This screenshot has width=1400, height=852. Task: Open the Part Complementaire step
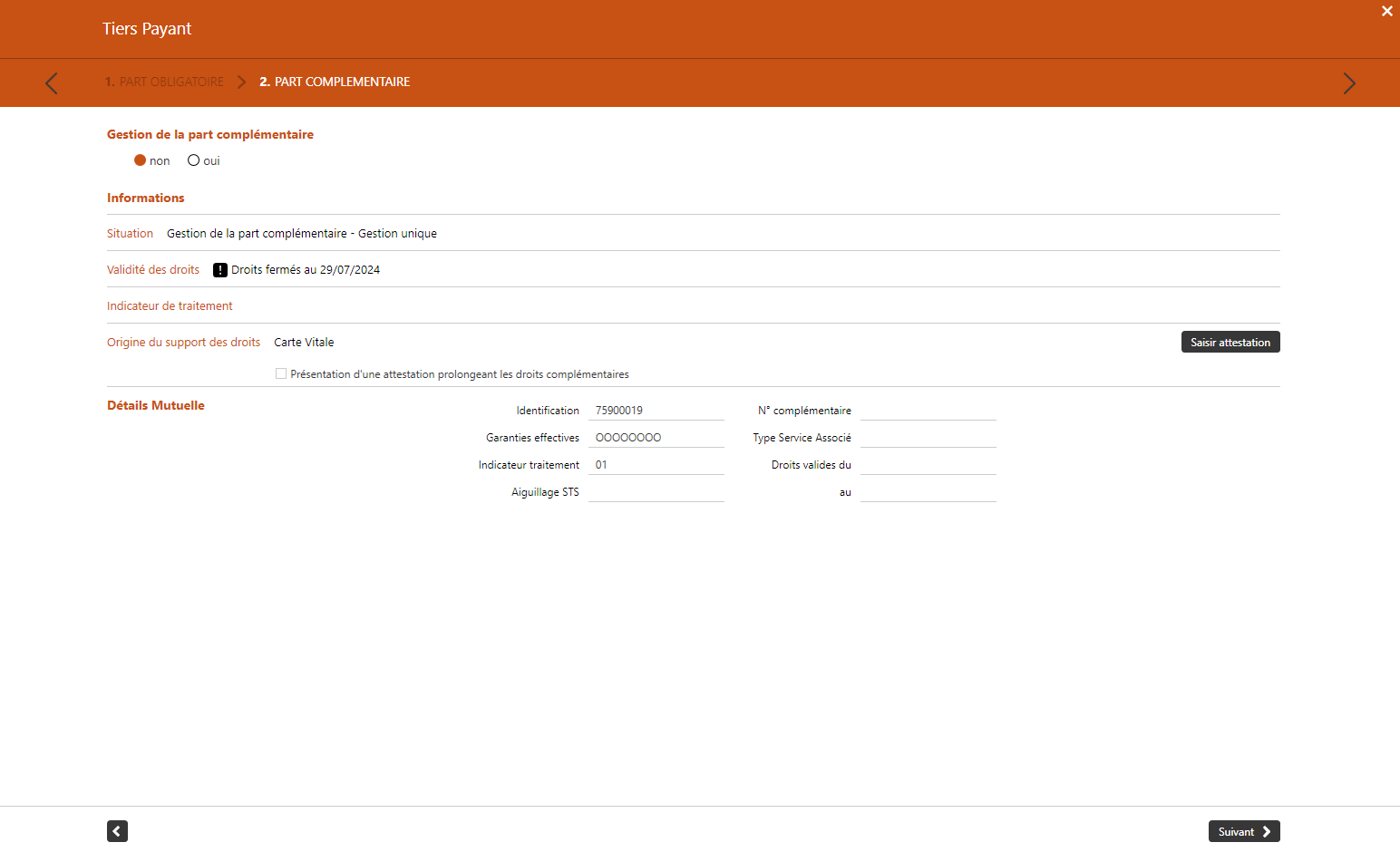pos(335,82)
